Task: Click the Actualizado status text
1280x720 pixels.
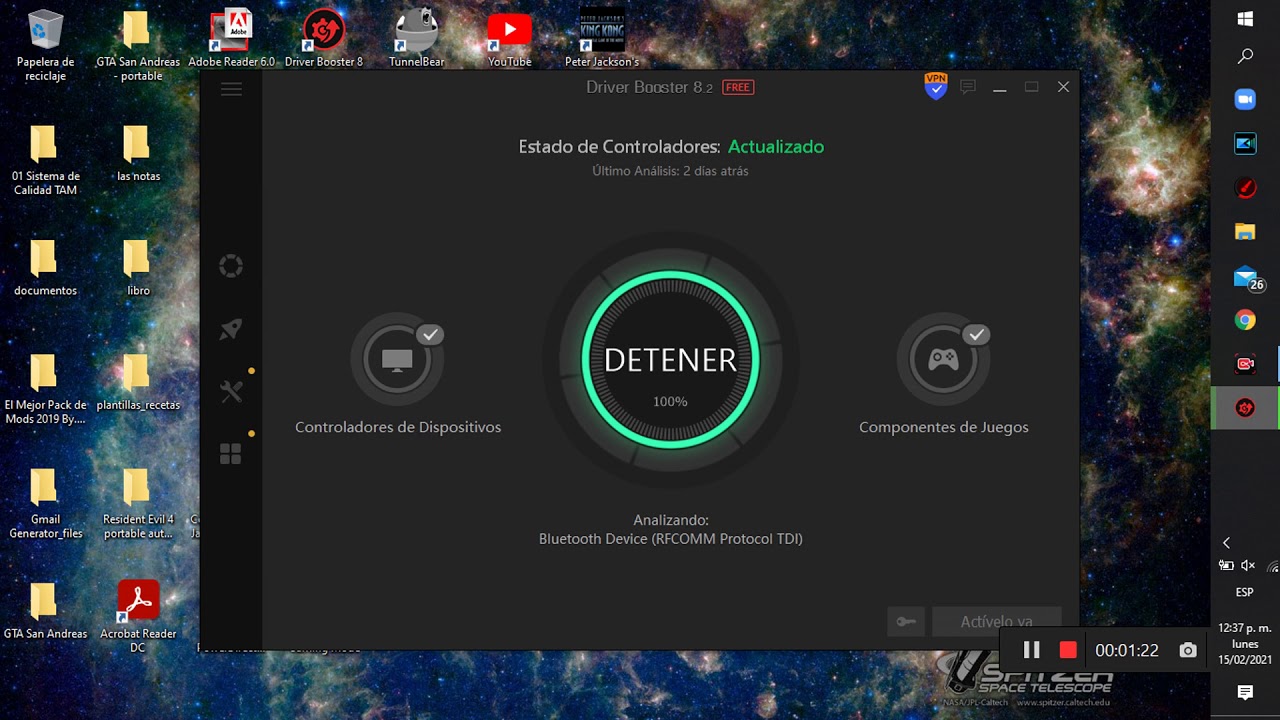Action: (776, 147)
